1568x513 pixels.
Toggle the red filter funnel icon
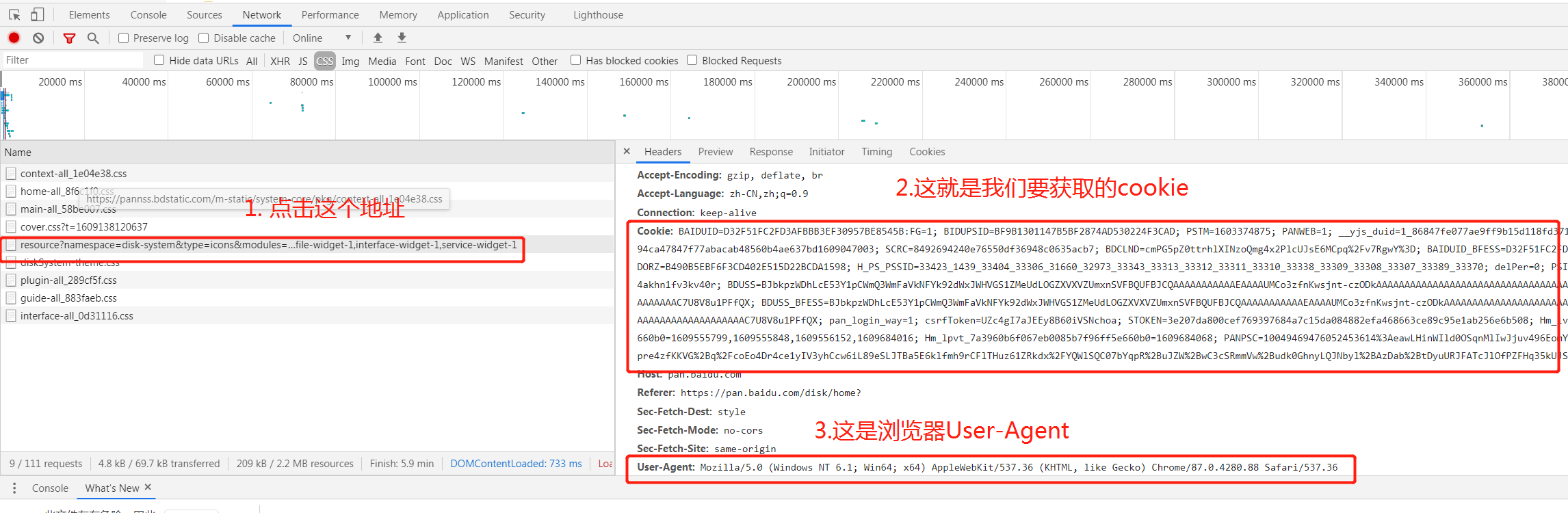[x=69, y=38]
